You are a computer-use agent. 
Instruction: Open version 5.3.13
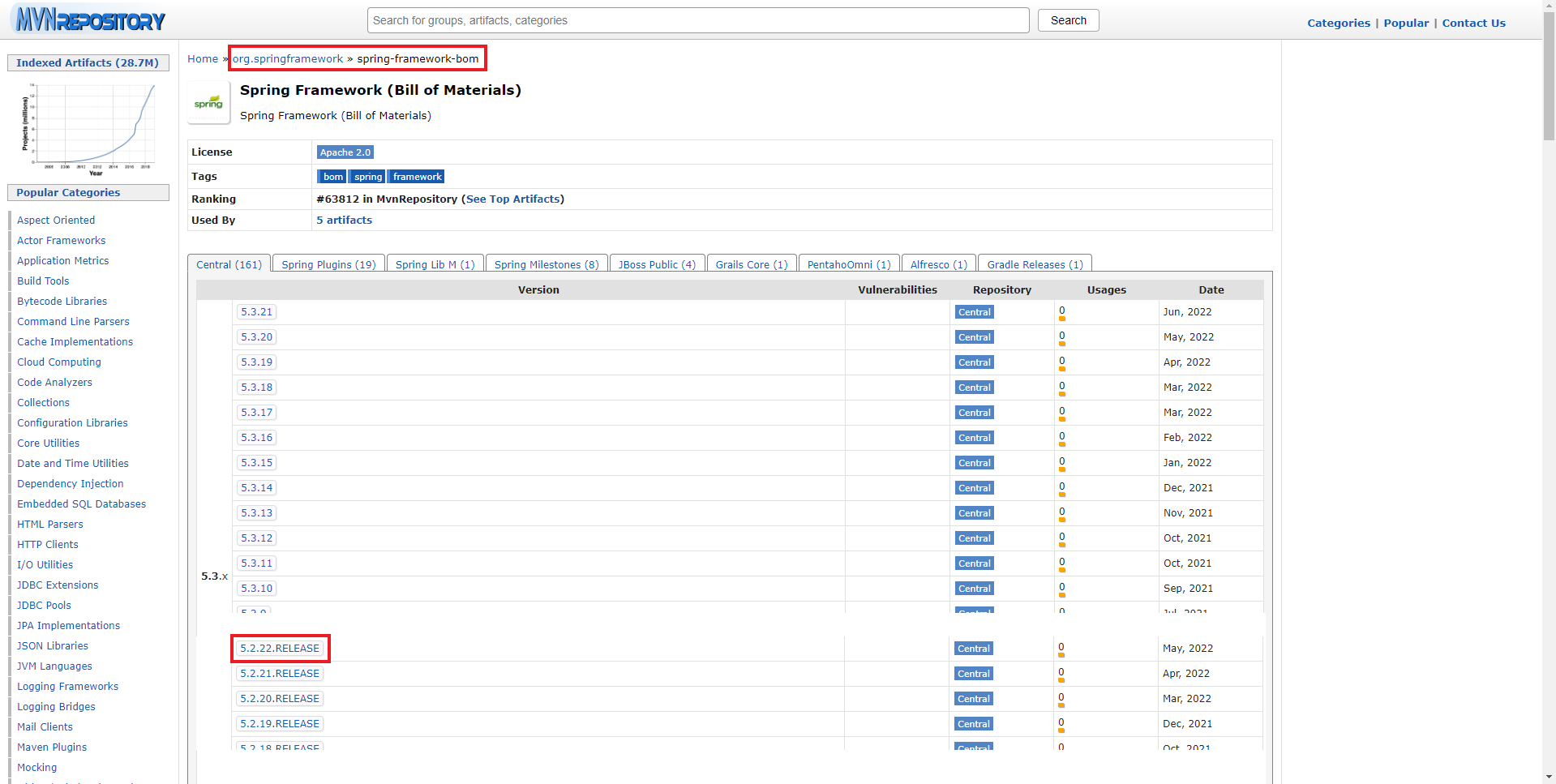[256, 513]
